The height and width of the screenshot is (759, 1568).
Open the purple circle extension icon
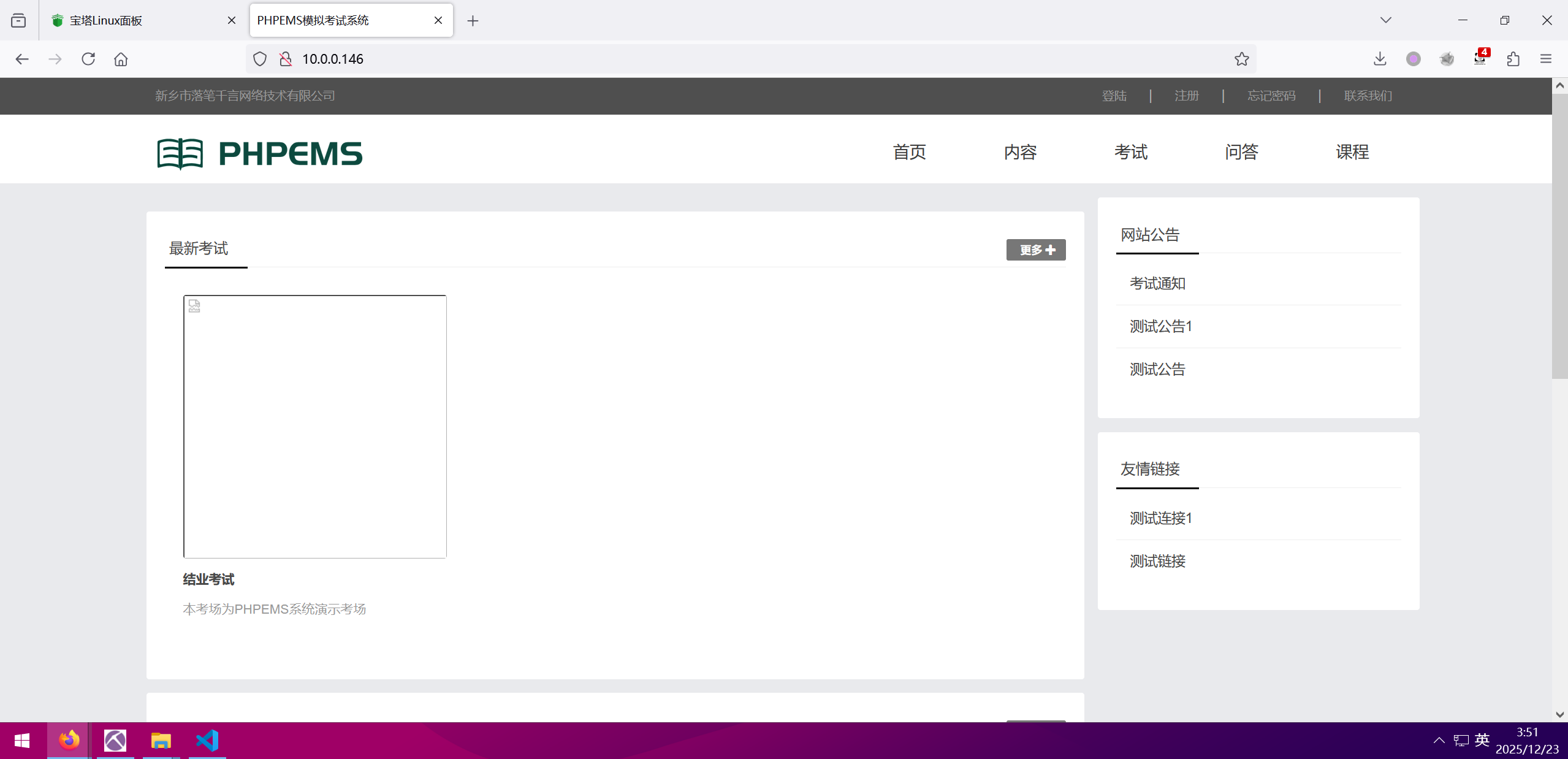[x=1414, y=59]
